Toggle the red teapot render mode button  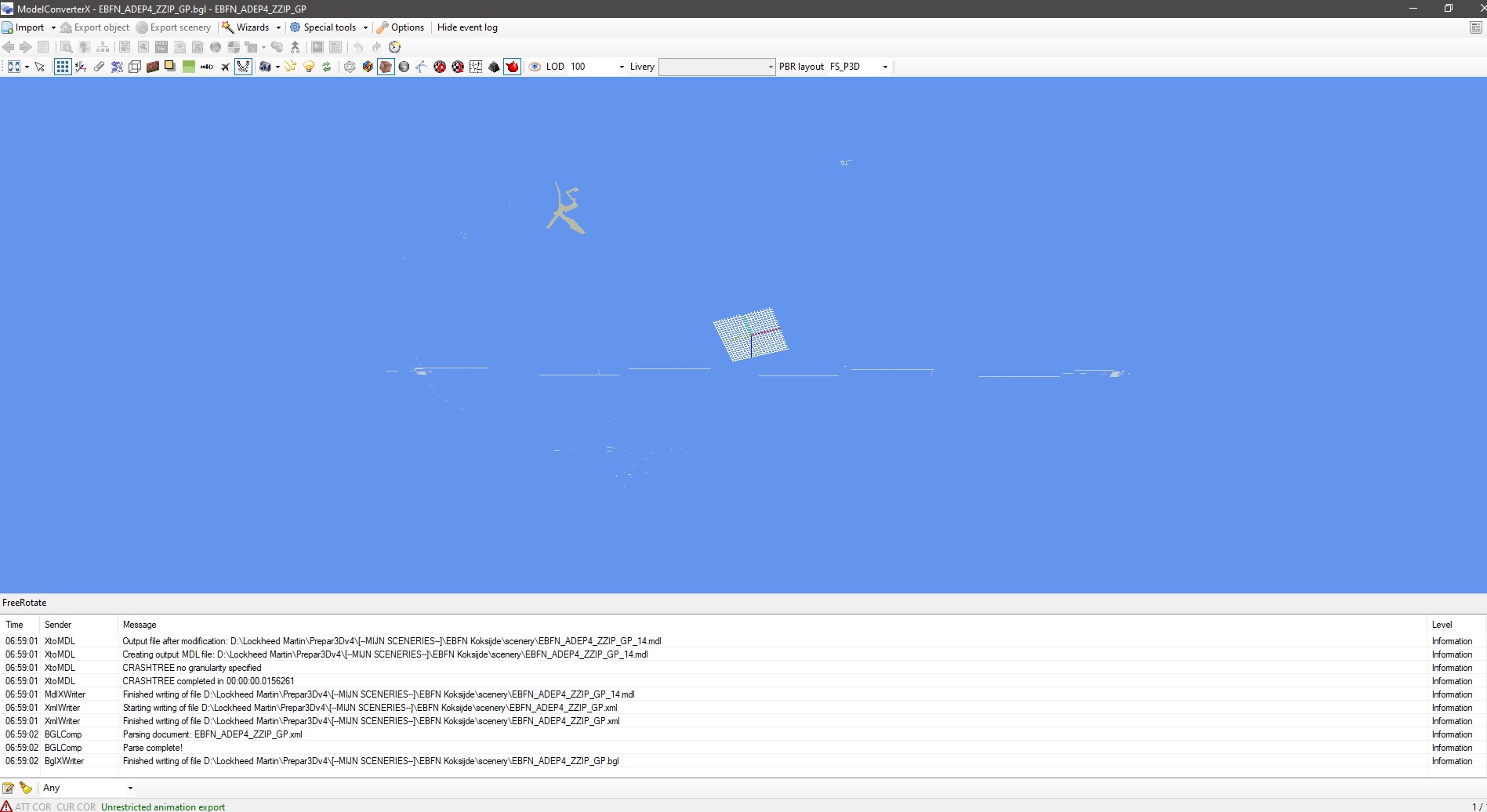[512, 67]
